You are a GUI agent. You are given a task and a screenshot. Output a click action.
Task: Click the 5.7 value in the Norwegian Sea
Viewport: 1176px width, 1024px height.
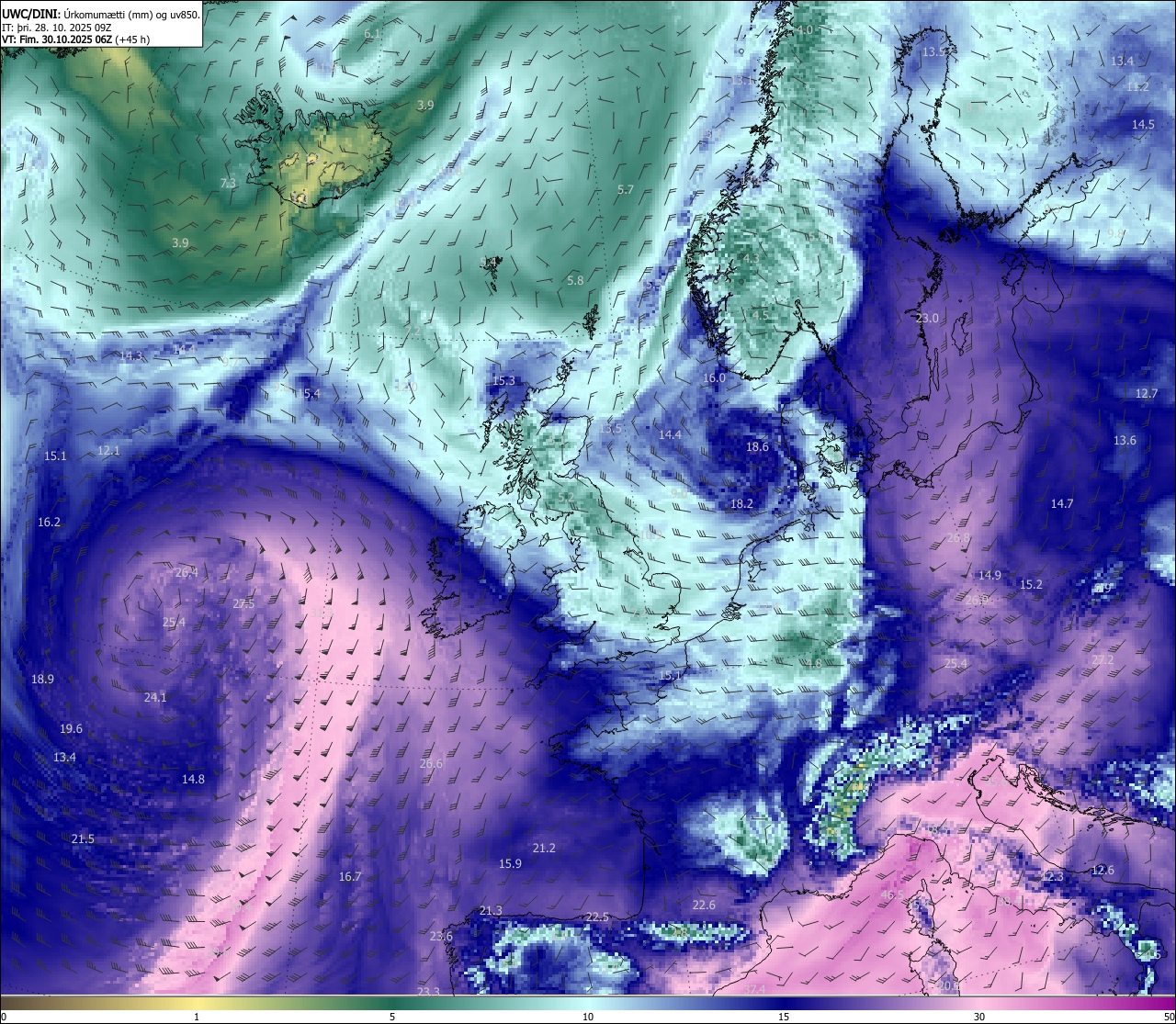(x=626, y=190)
